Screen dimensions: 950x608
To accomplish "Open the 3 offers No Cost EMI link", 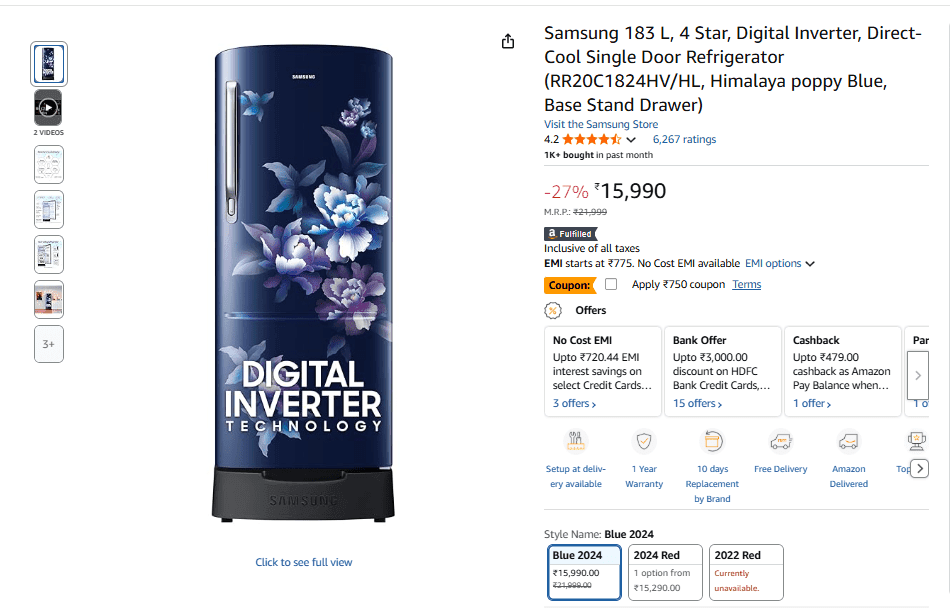I will [574, 404].
